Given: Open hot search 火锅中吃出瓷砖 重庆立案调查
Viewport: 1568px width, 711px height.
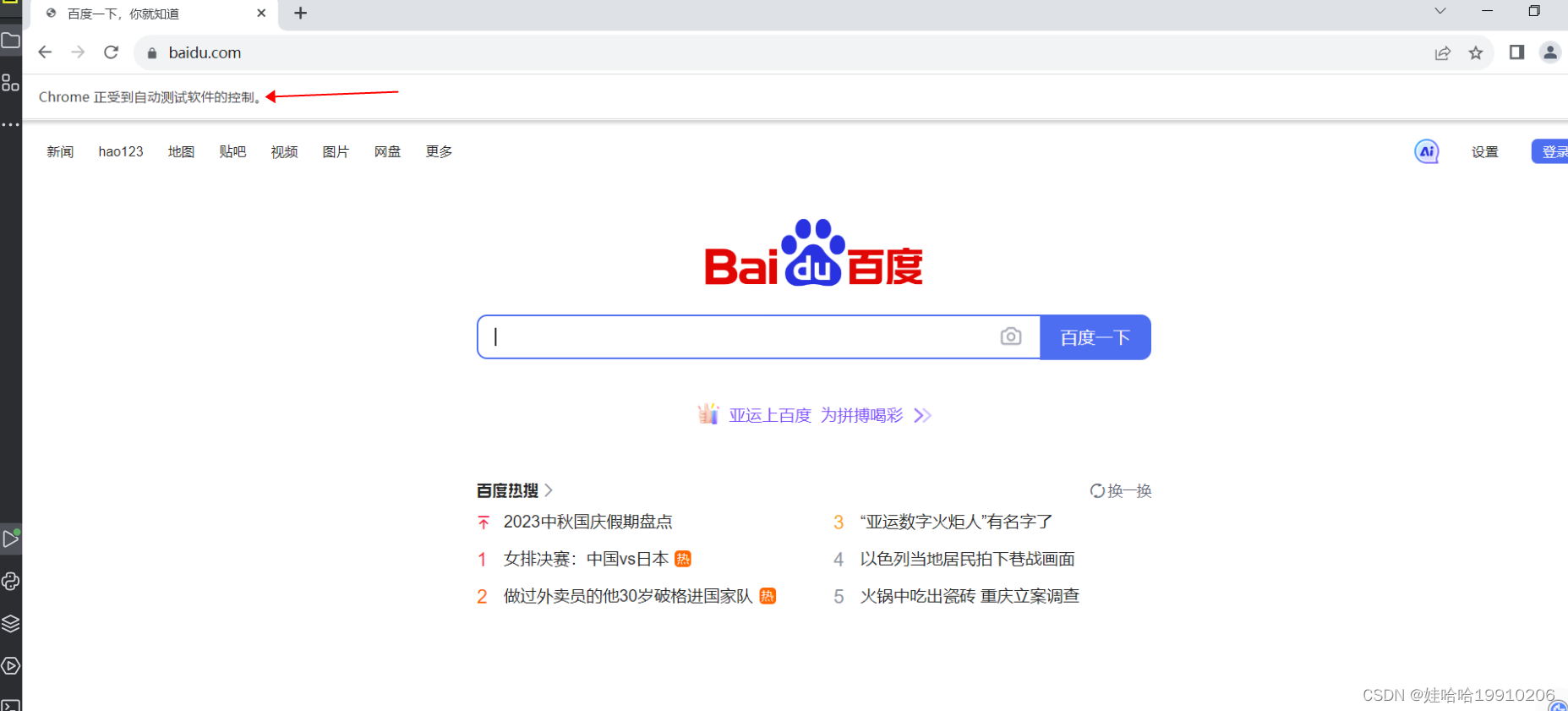Looking at the screenshot, I should [x=970, y=596].
